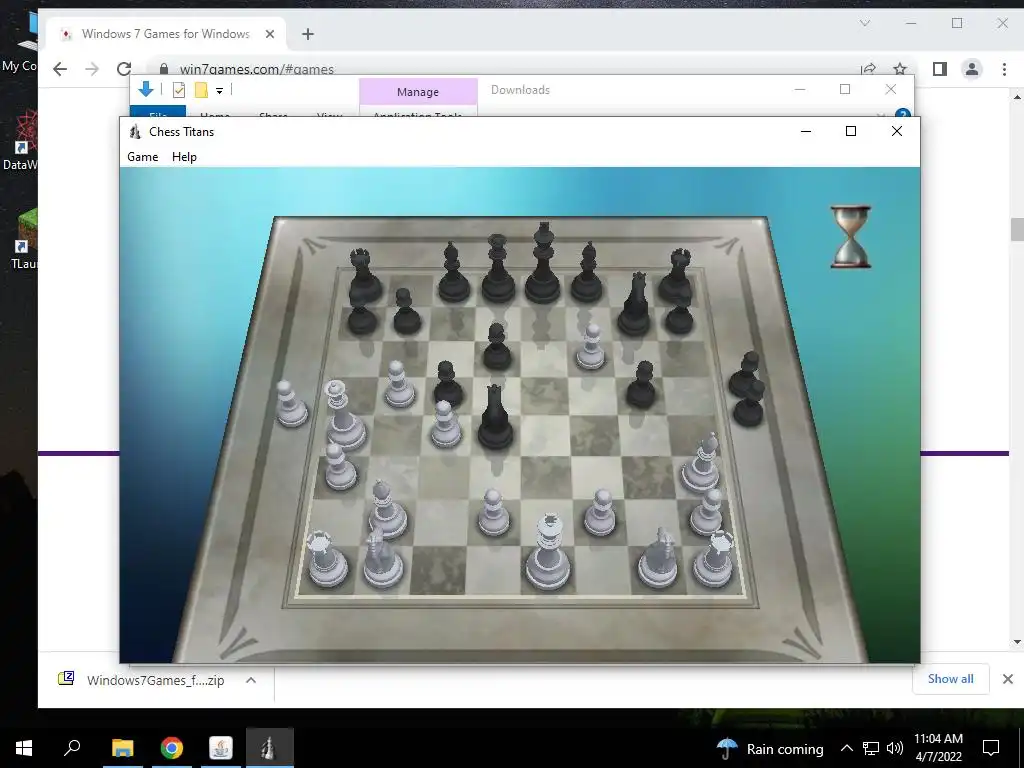1024x768 pixels.
Task: Open the Chrome tab search chevron
Action: point(865,24)
